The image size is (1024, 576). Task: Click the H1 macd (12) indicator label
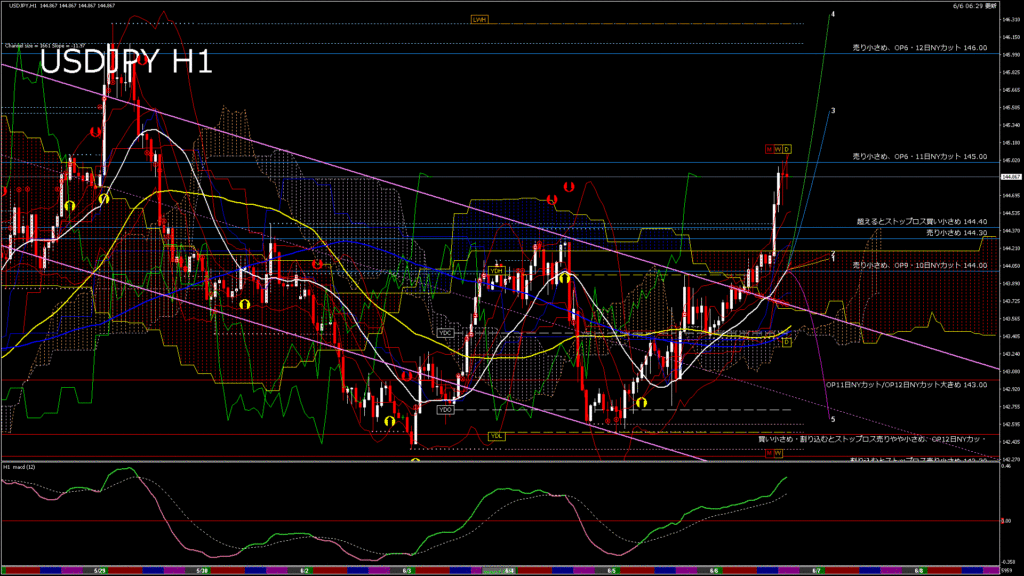point(20,468)
